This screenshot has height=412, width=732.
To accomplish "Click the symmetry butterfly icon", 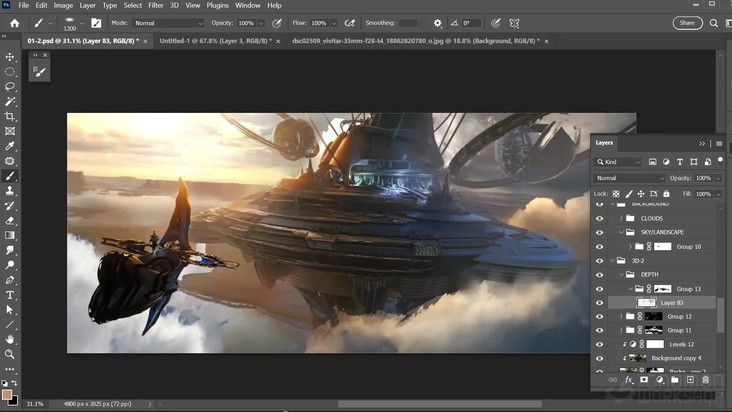I will pyautogui.click(x=514, y=23).
